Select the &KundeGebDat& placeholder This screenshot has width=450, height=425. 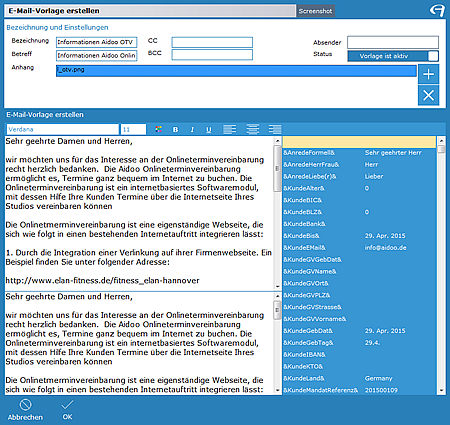tap(308, 331)
